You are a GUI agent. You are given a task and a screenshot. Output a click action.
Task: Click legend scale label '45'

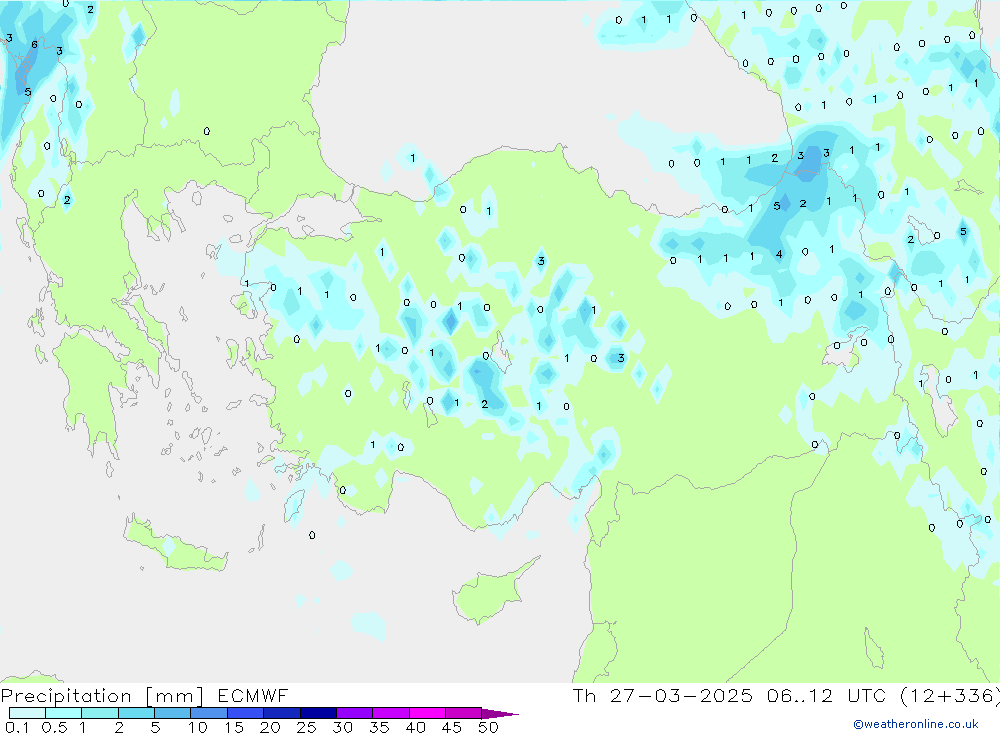coord(452,727)
